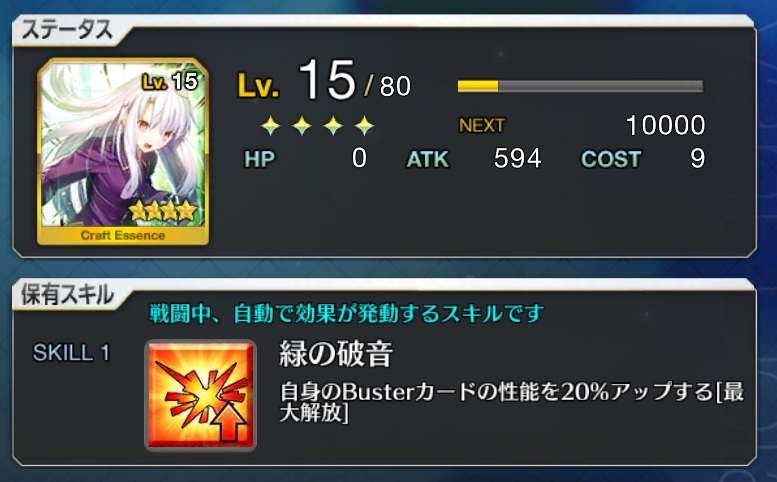Click the second rarity star
The image size is (777, 482).
pos(302,126)
